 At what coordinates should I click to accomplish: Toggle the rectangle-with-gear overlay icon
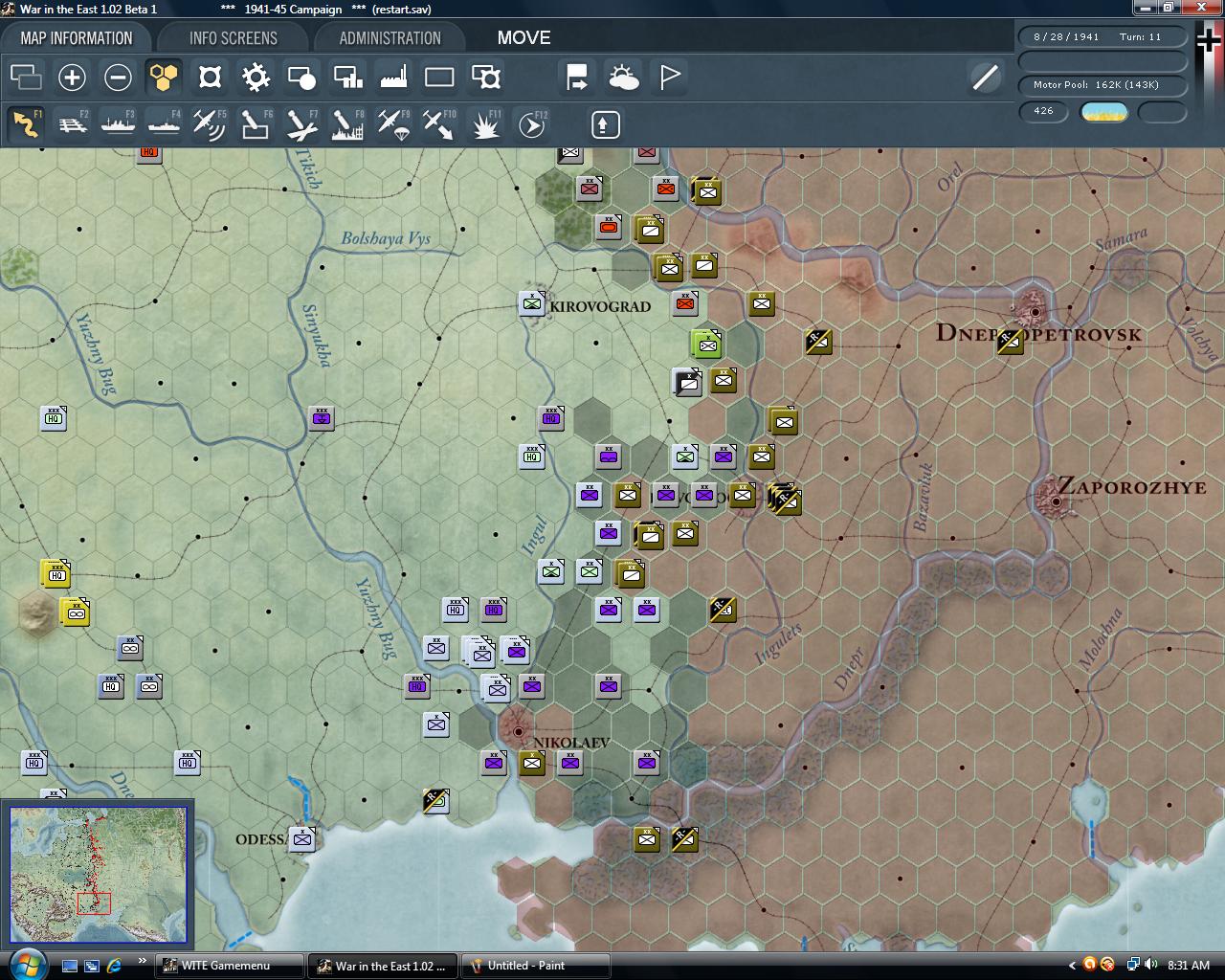pos(485,77)
